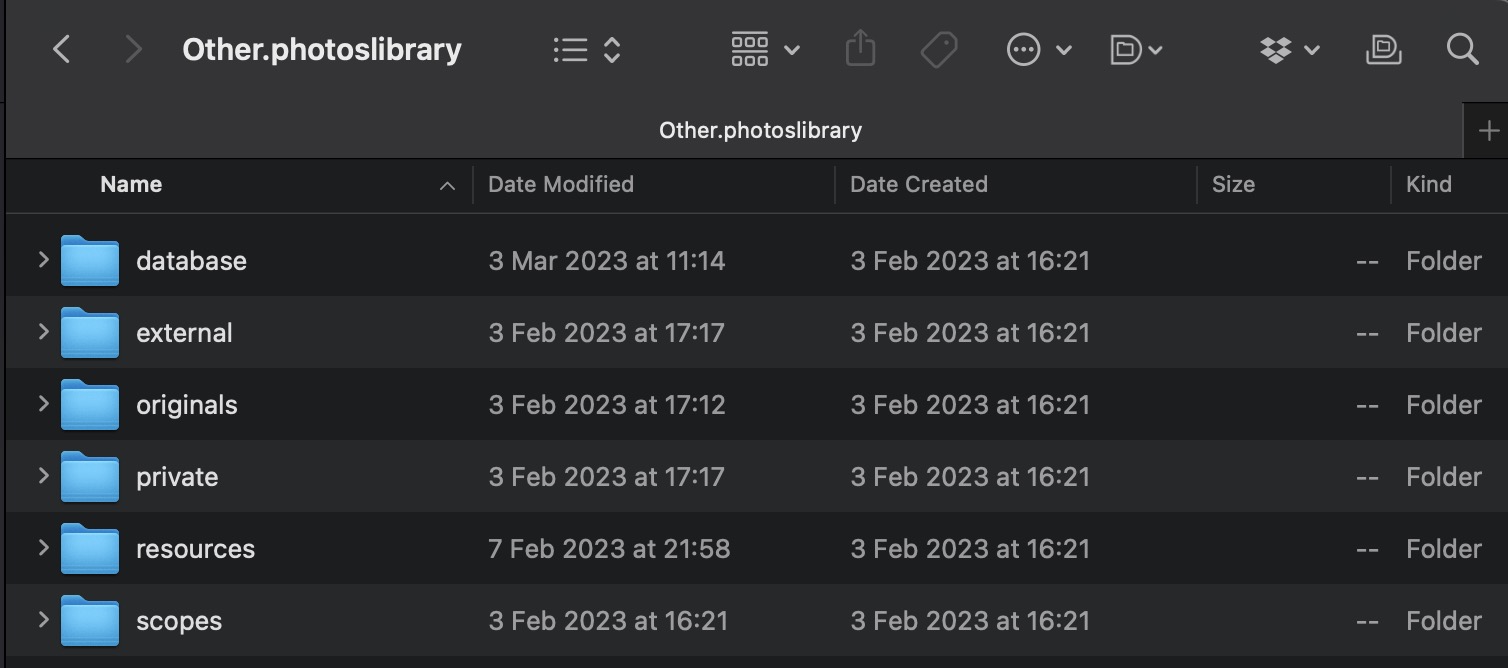The image size is (1508, 668).
Task: Expand the originals folder disclosure arrow
Action: 43,404
